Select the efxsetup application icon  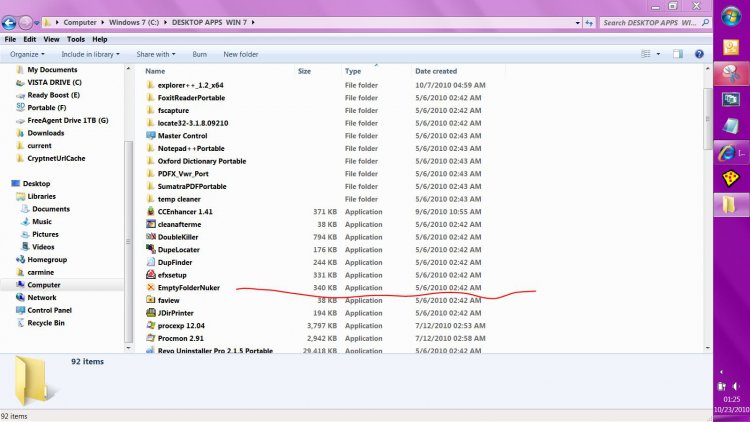tap(151, 275)
